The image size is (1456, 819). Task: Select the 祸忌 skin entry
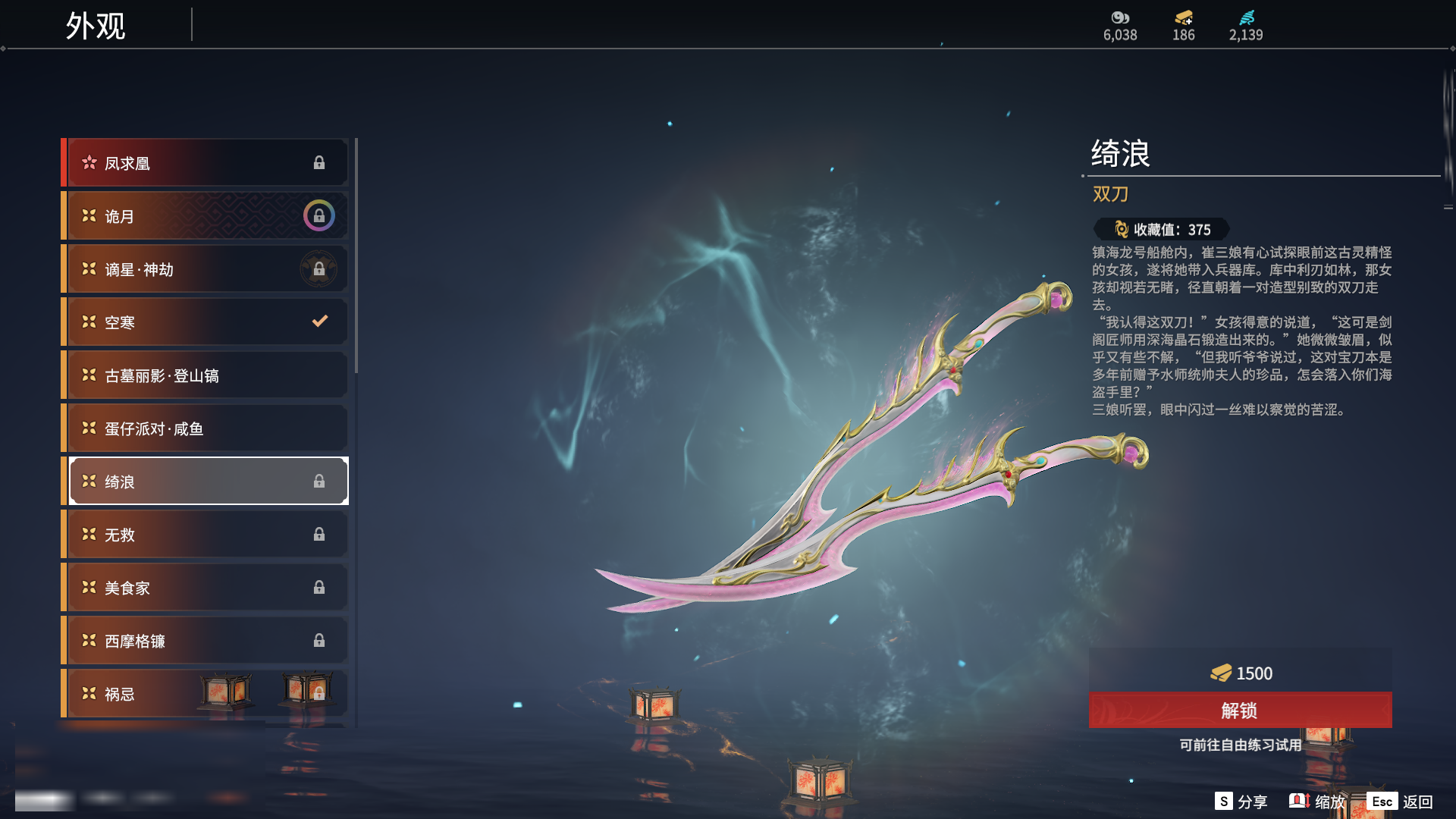click(x=205, y=693)
